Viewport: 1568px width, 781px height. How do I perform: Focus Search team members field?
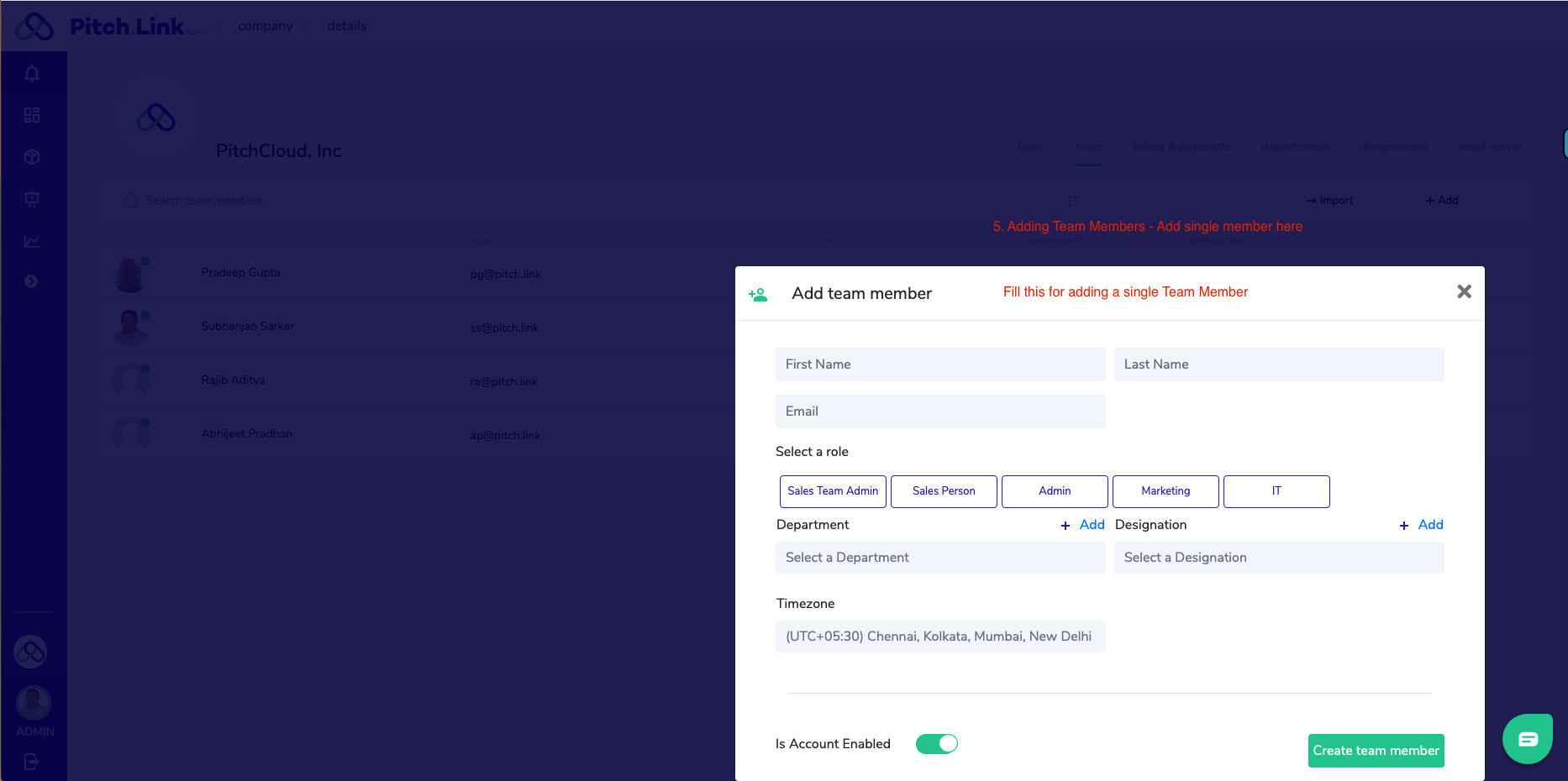[204, 201]
